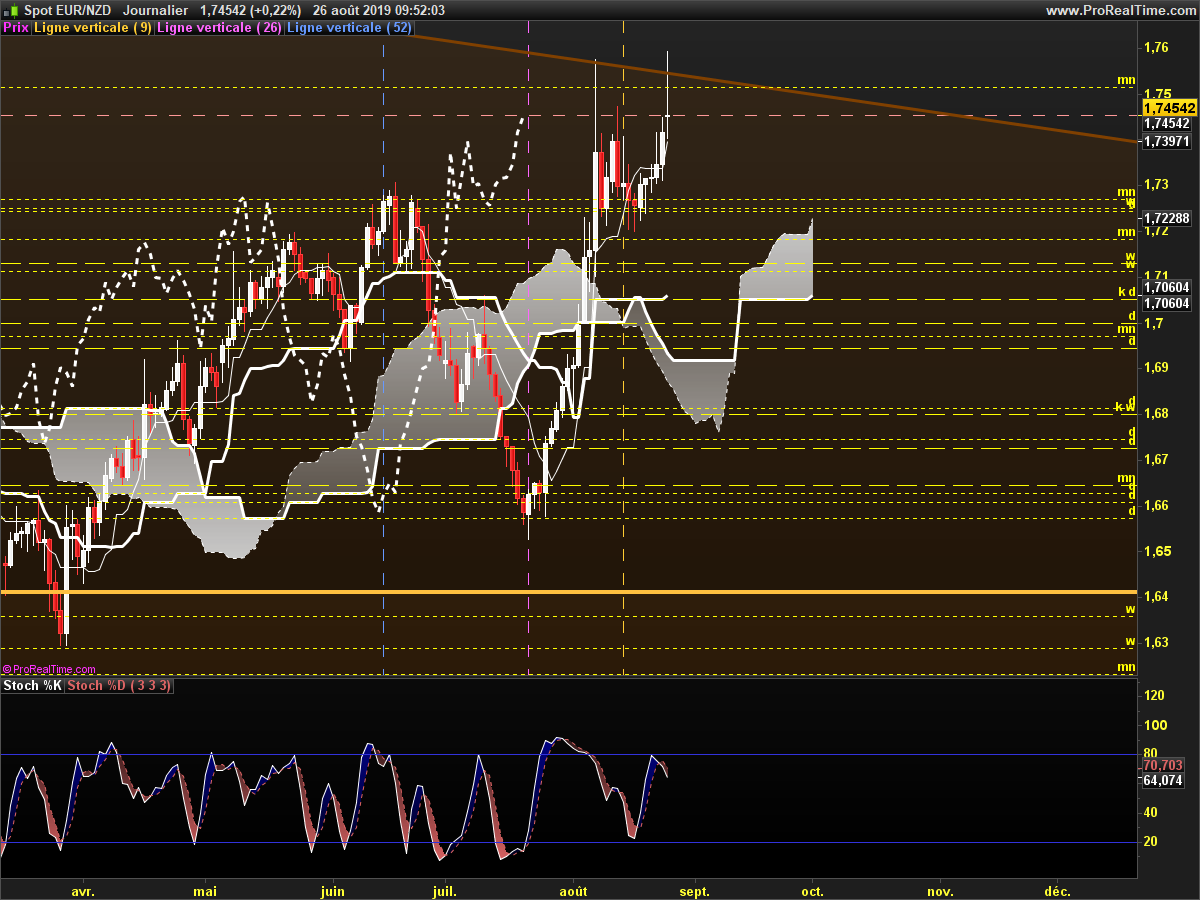Click the candlestick icon beside Spot EUR/NZD

(x=11, y=10)
